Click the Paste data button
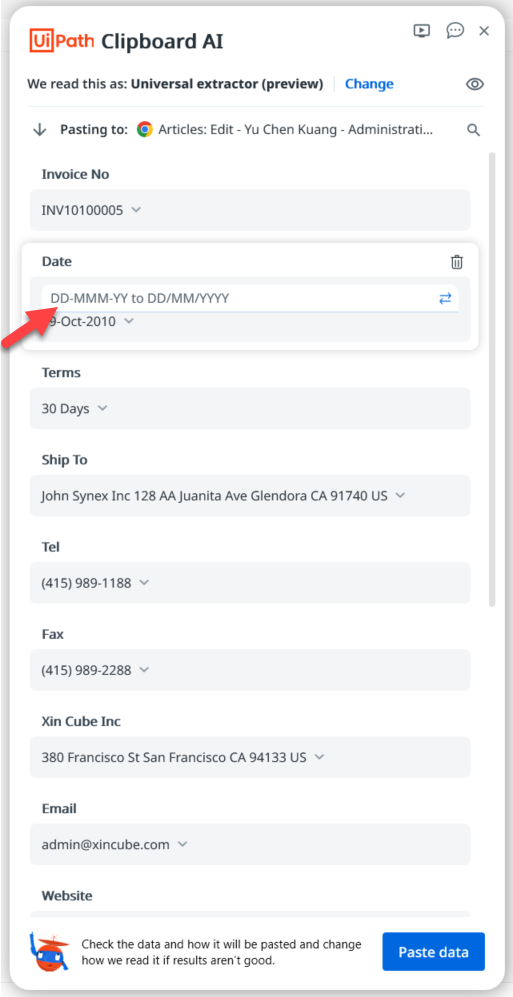The image size is (513, 997). [434, 952]
